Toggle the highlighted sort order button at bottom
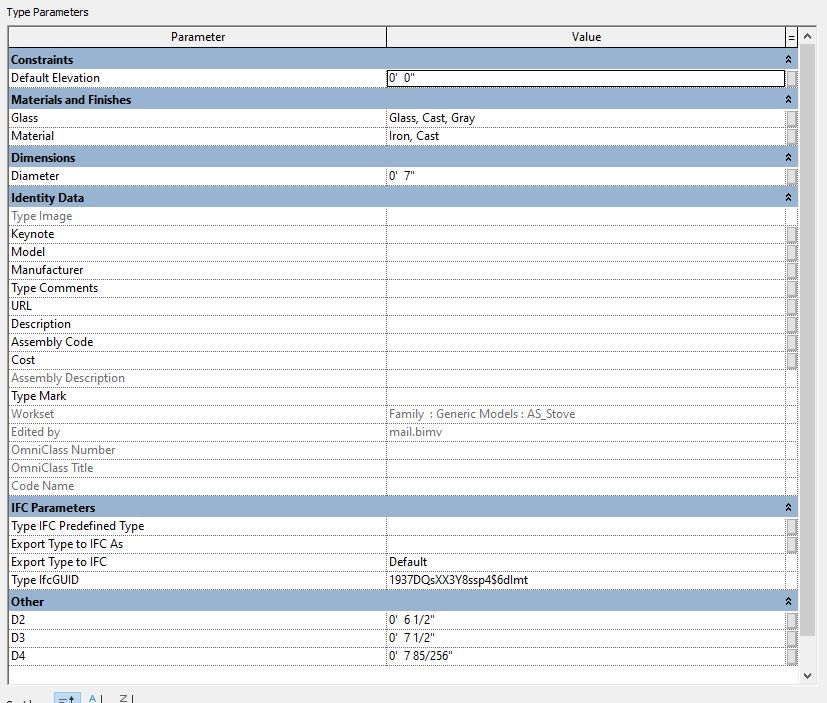 point(66,699)
